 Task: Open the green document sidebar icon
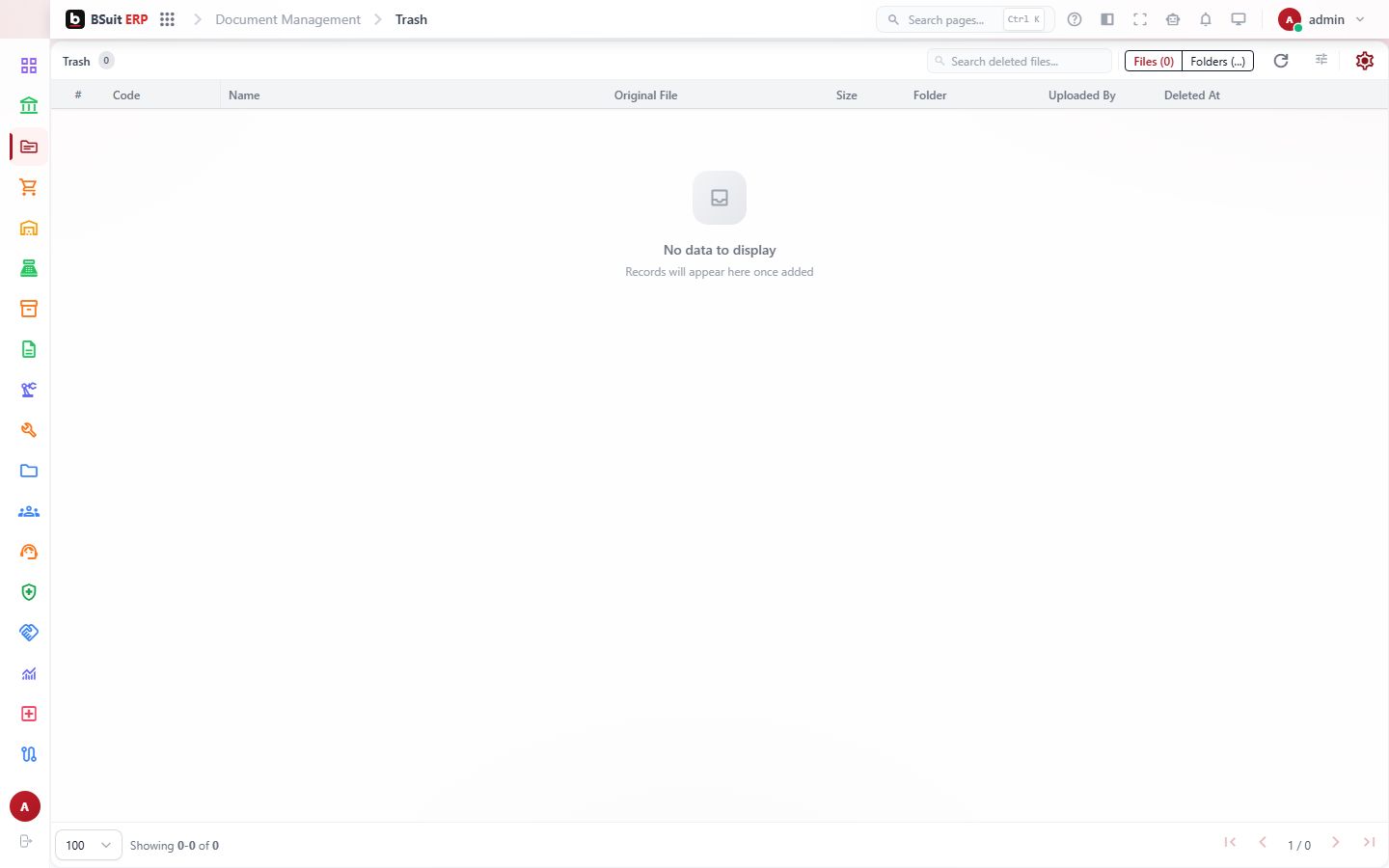29,349
